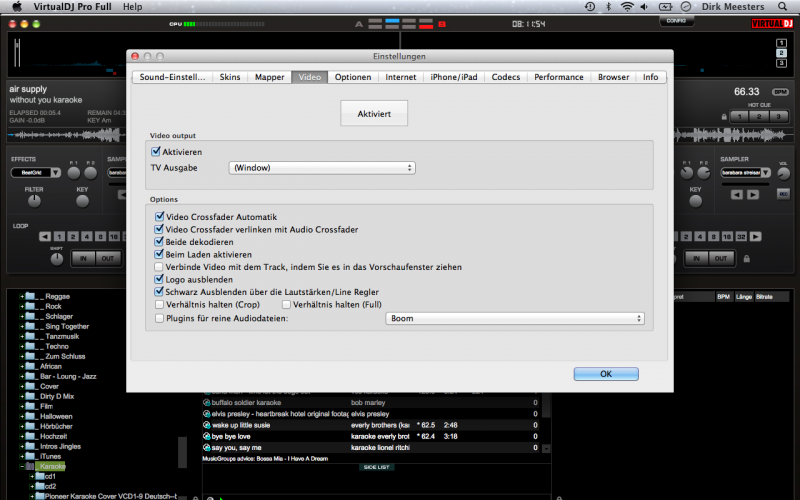Enable Plugins für reine Audiodateien checkbox
800x500 pixels.
[x=159, y=318]
